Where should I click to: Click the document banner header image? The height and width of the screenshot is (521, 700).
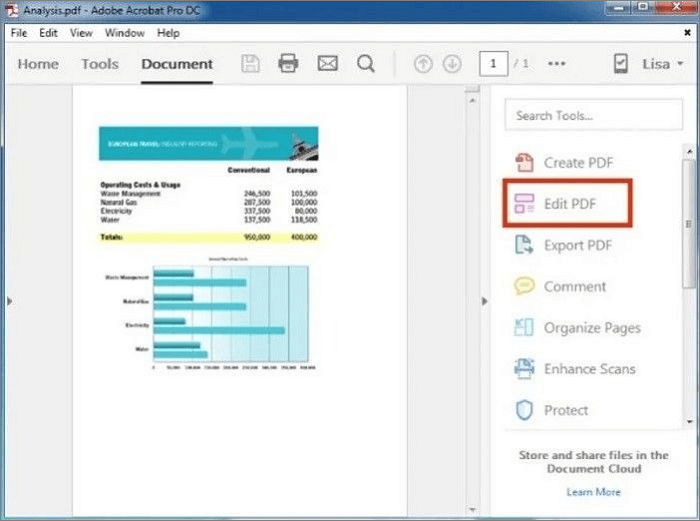pyautogui.click(x=208, y=143)
